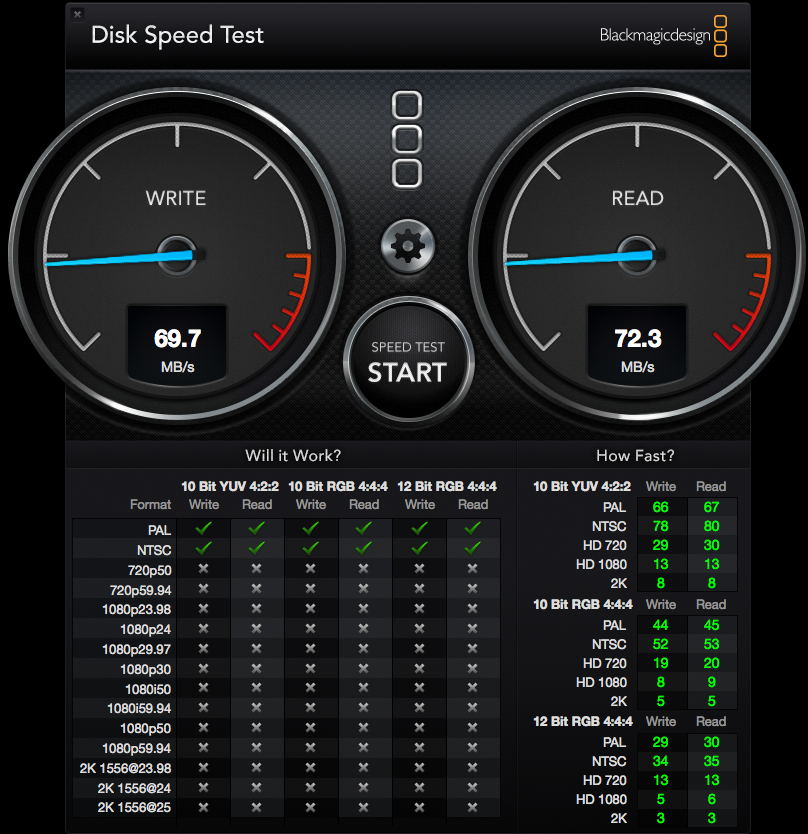This screenshot has width=808, height=834.
Task: Click the 12 Bit RGB HD 1080 read value
Action: tap(712, 799)
